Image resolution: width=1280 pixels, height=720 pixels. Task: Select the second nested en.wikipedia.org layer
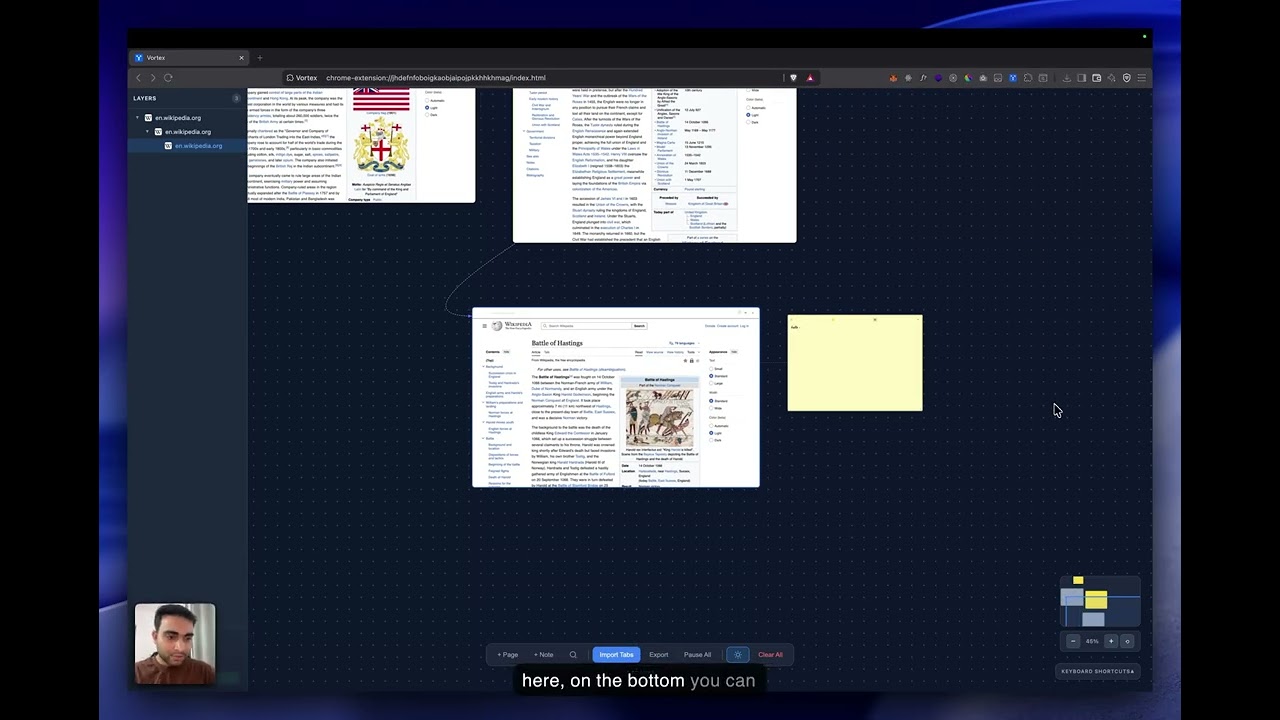pos(187,132)
